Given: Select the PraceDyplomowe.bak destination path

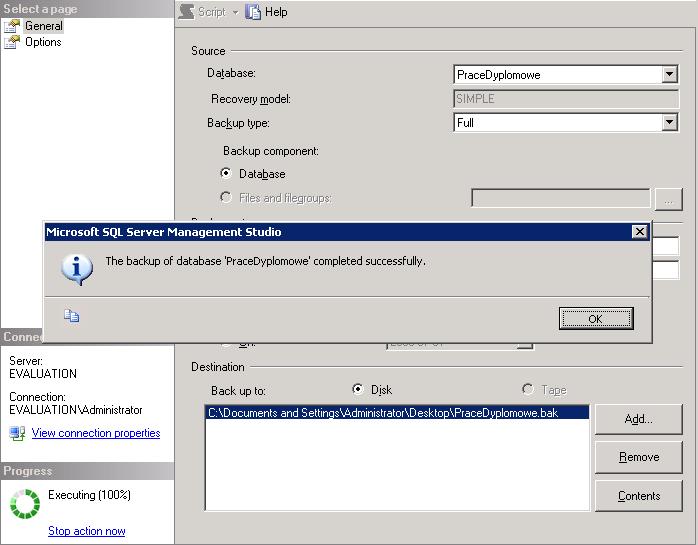Looking at the screenshot, I should pyautogui.click(x=398, y=413).
